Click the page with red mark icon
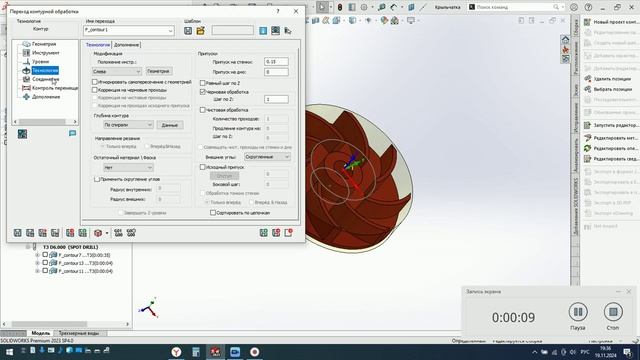 click(x=289, y=233)
